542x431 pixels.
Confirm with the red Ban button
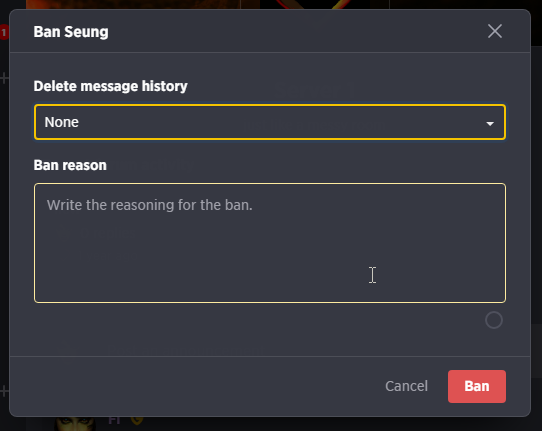pos(477,386)
